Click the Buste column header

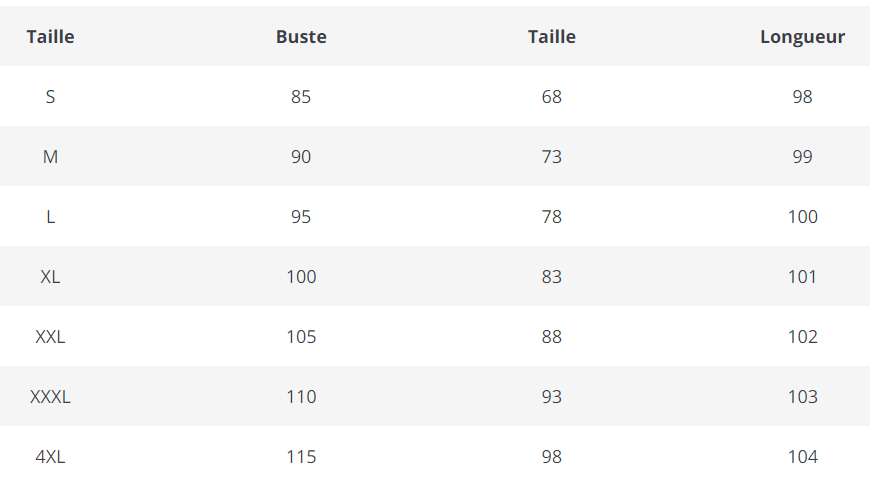click(301, 37)
